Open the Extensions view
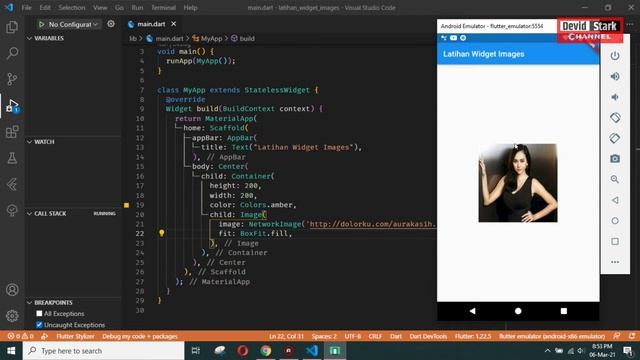Image resolution: width=640 pixels, height=360 pixels. coord(12,132)
